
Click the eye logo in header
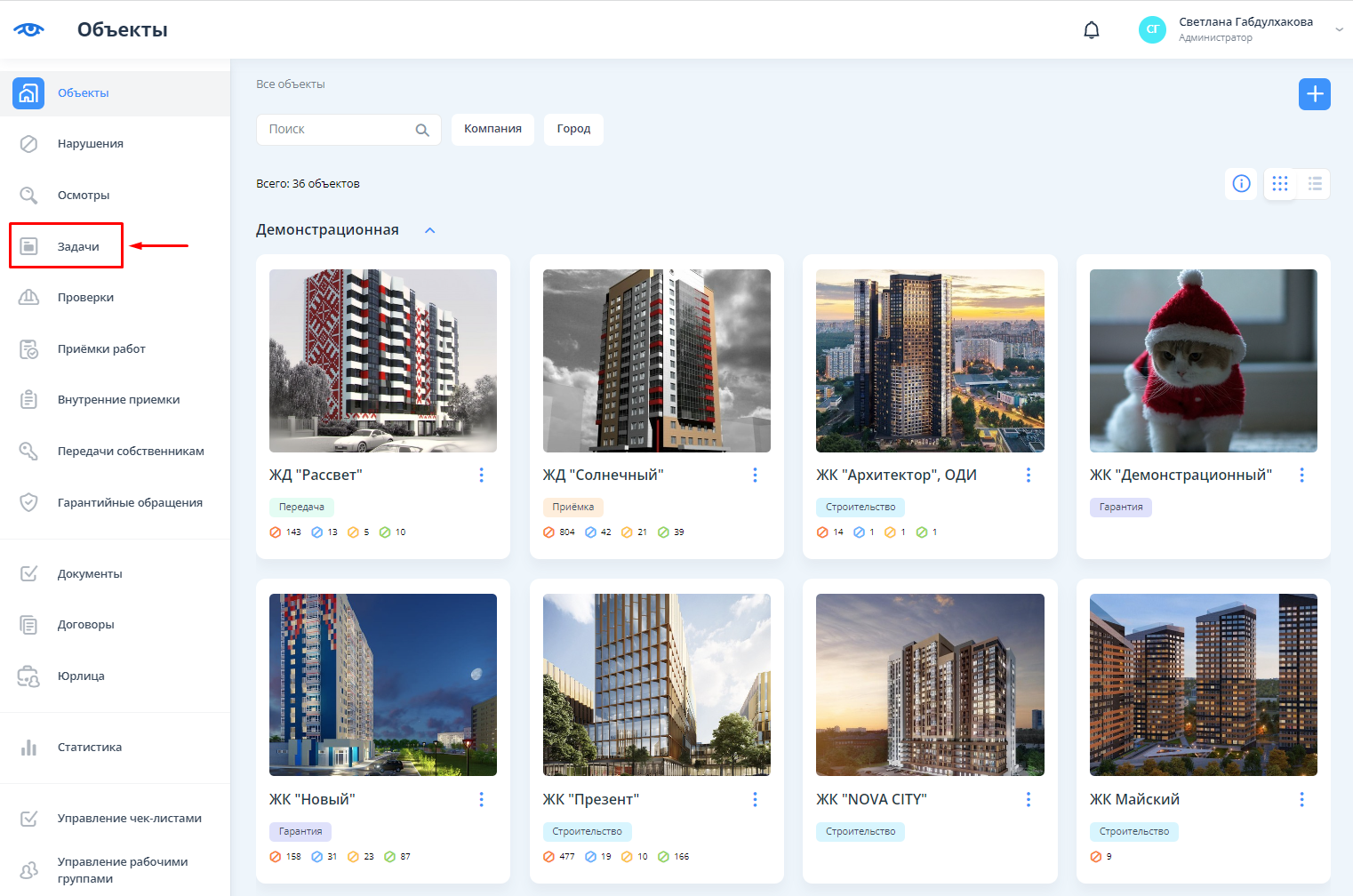tap(29, 30)
